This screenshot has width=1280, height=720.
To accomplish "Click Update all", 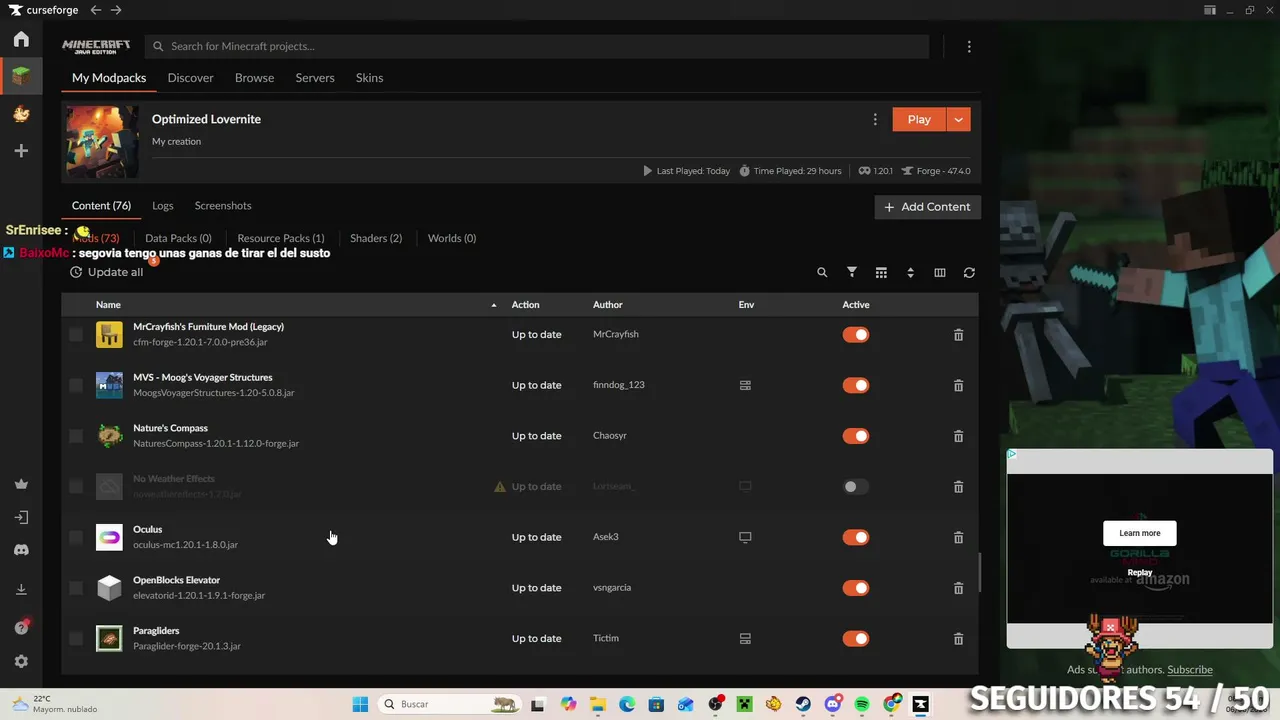I will click(106, 272).
